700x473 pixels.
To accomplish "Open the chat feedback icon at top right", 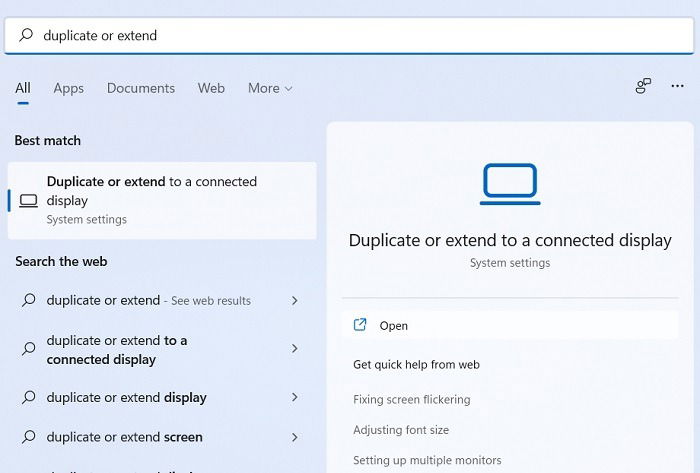I will tap(643, 86).
